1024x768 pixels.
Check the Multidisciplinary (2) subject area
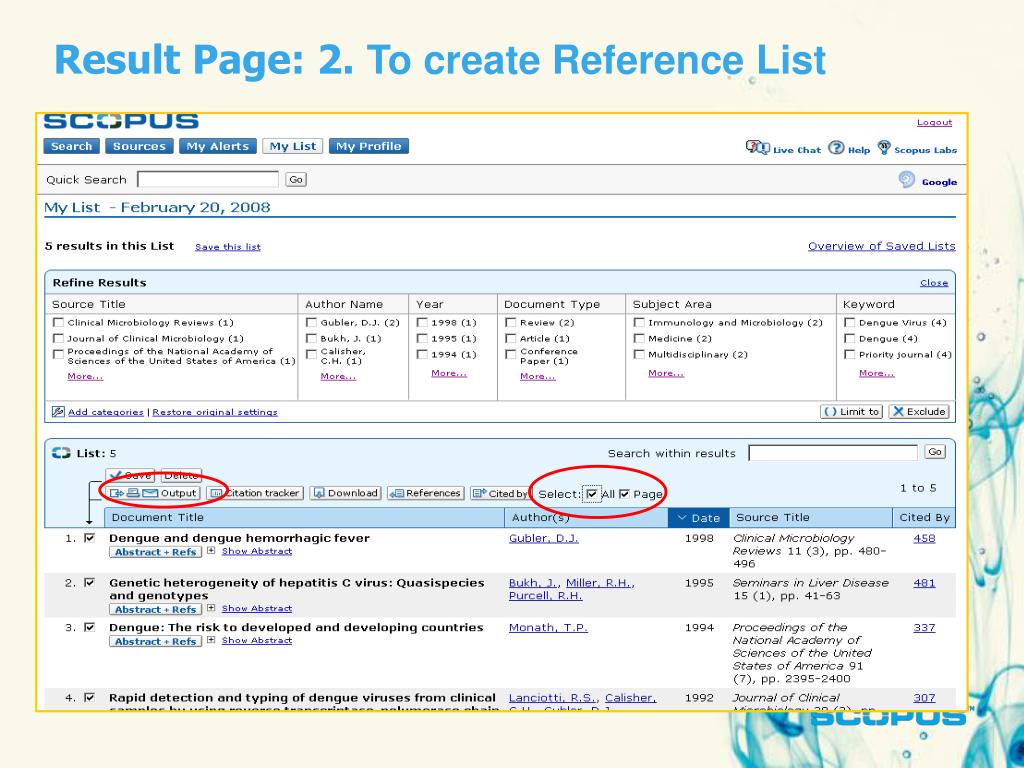[639, 354]
